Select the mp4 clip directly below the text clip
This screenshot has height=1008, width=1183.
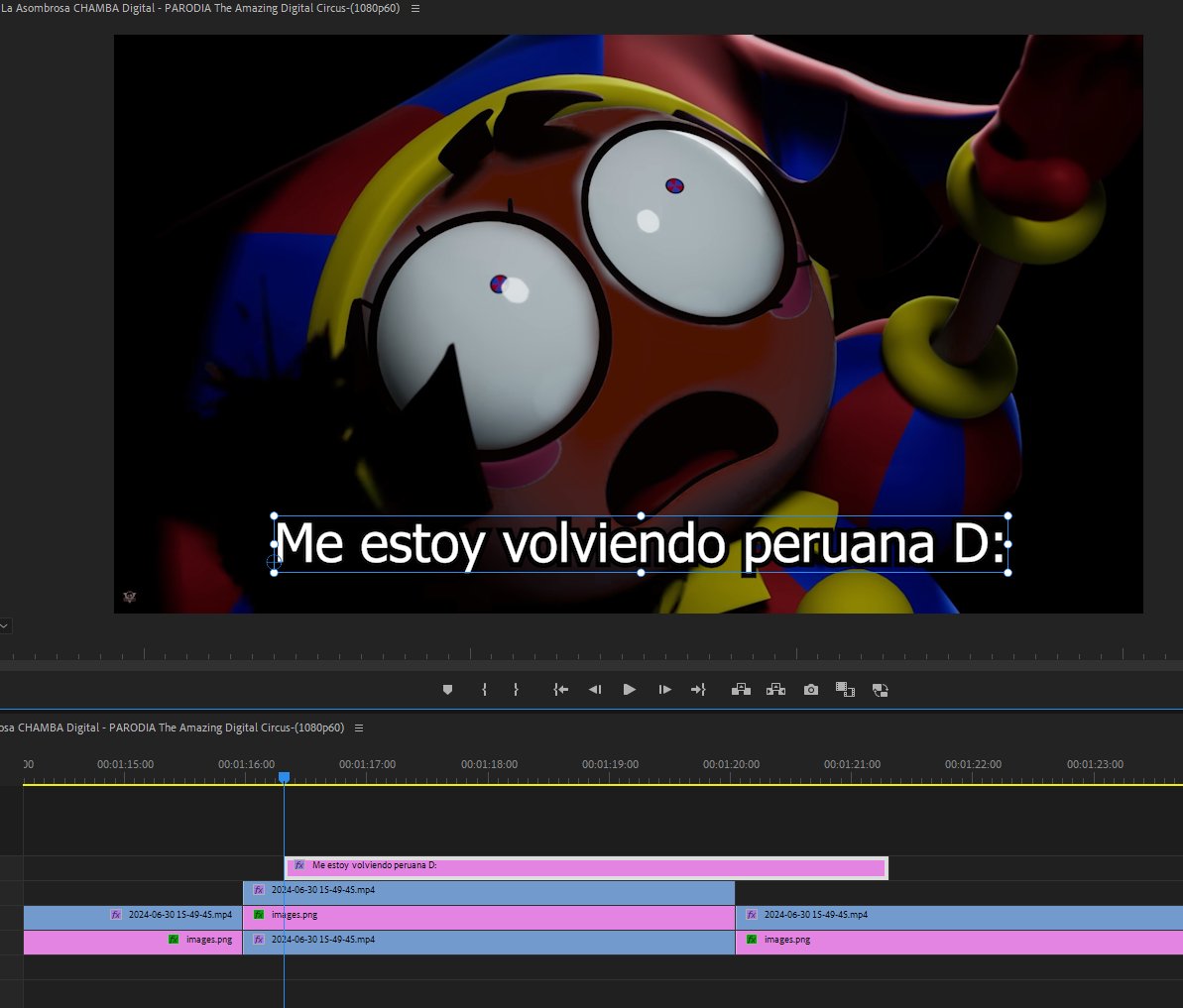489,893
